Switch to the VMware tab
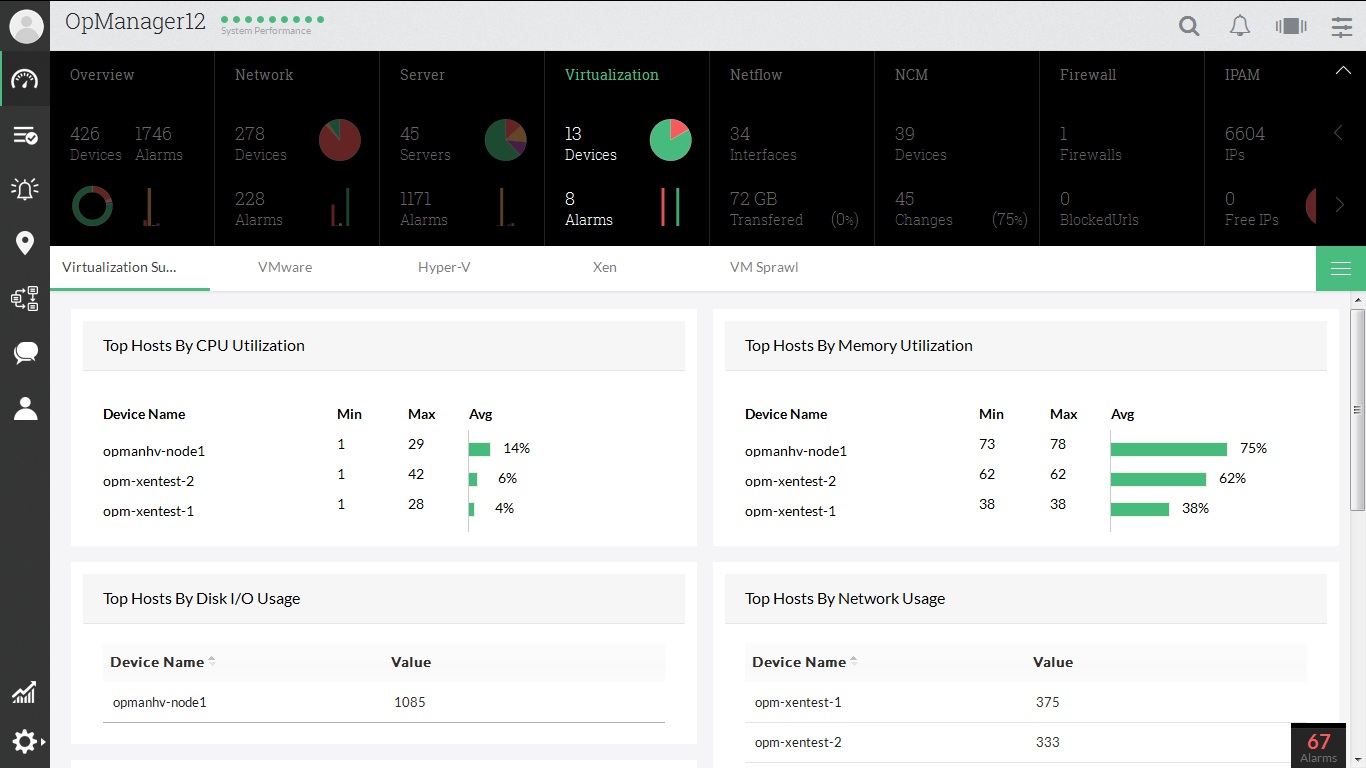 (285, 267)
